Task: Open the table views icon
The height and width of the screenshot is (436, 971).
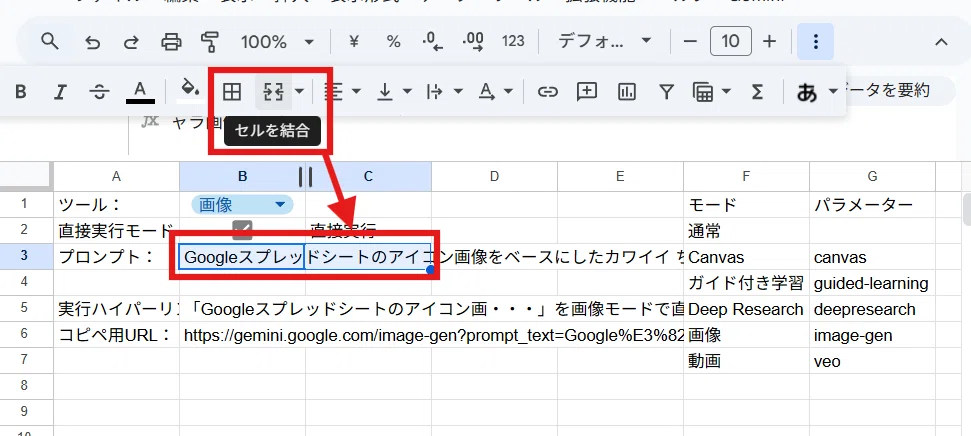Action: pyautogui.click(x=702, y=92)
